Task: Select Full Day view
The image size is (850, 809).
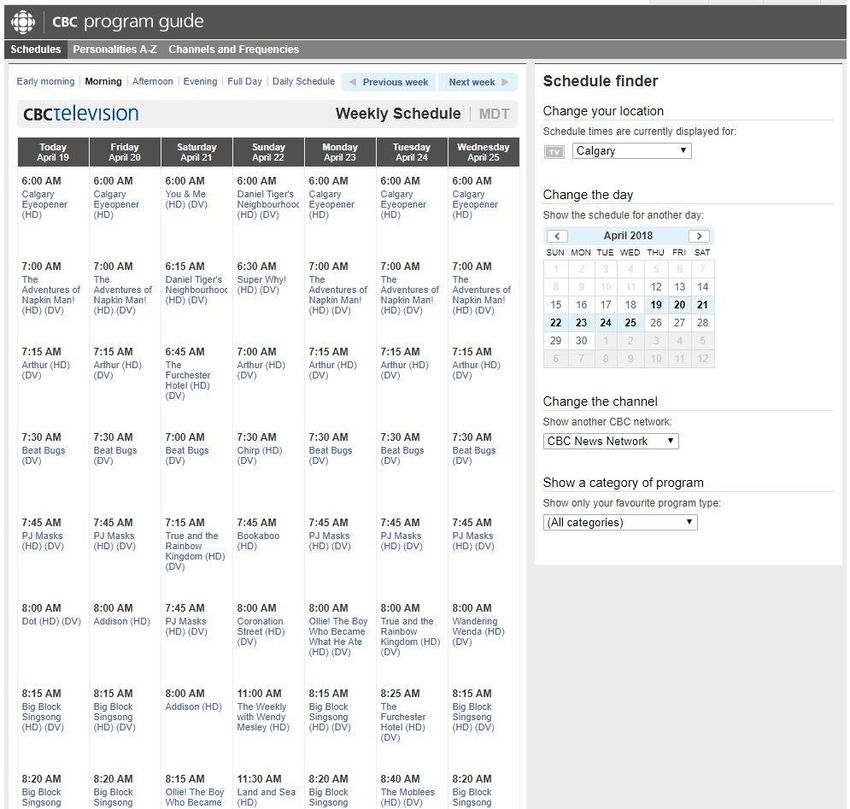Action: 244,81
